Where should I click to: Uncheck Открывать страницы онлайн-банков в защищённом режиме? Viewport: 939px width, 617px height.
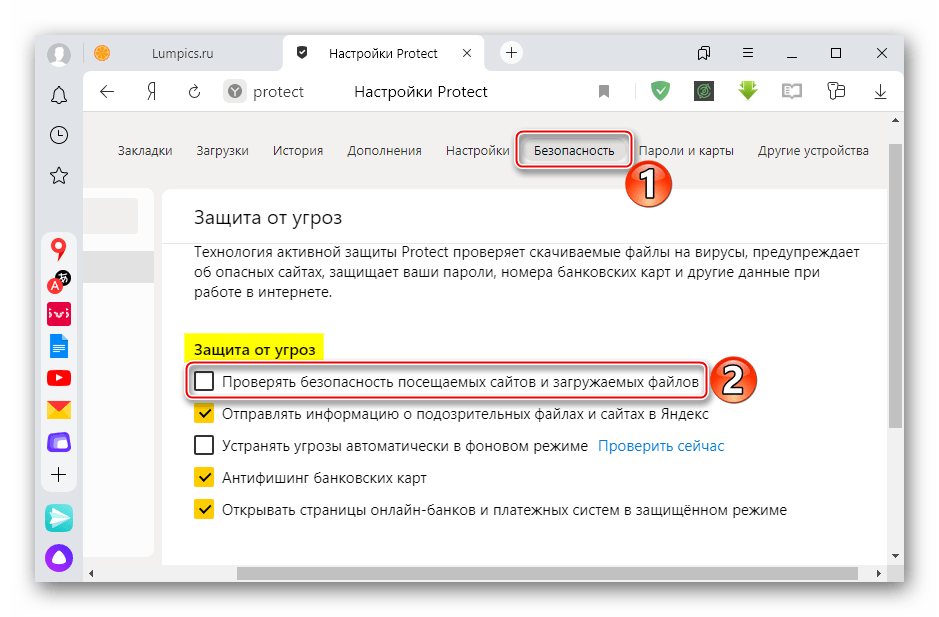pyautogui.click(x=204, y=510)
